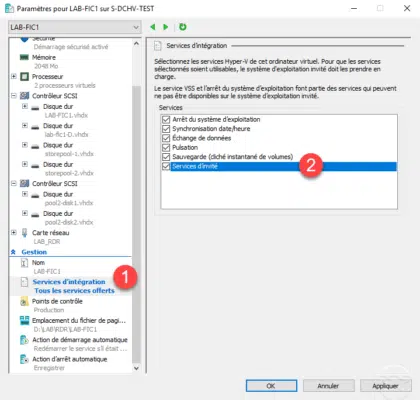Click the green forward arrow icon
The image size is (420, 400).
tap(165, 27)
